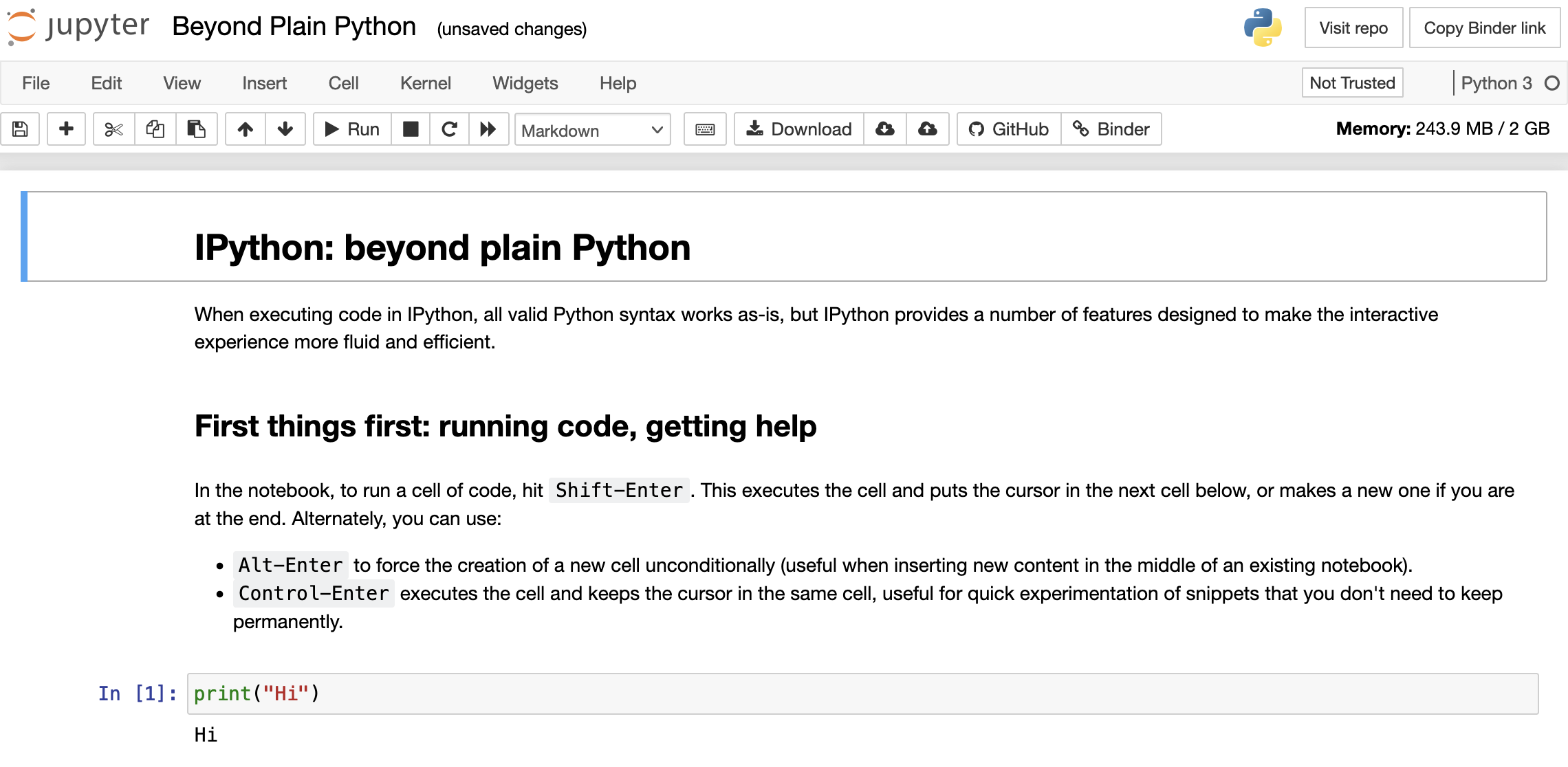
Task: Click the Copy Binder link button
Action: [1484, 28]
